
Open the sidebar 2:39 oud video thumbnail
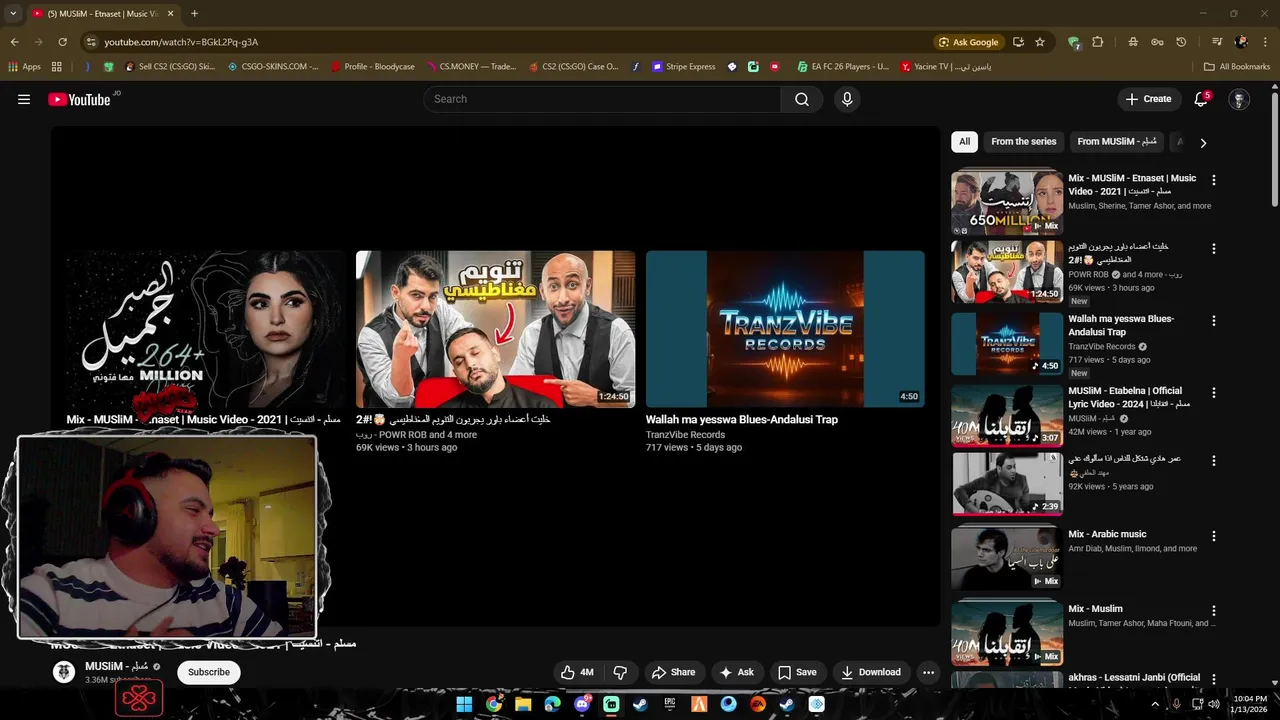(x=1006, y=484)
